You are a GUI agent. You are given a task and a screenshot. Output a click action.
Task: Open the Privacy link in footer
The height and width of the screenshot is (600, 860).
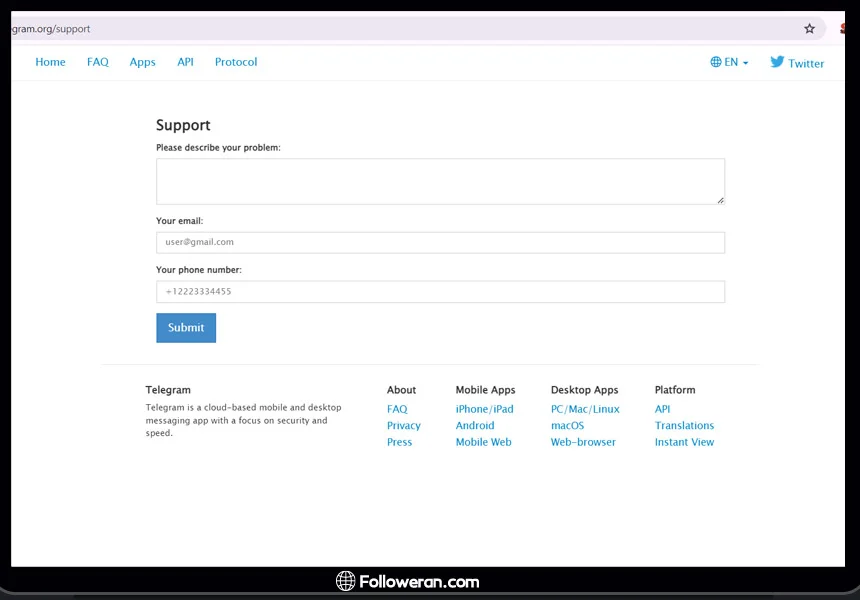(x=403, y=426)
